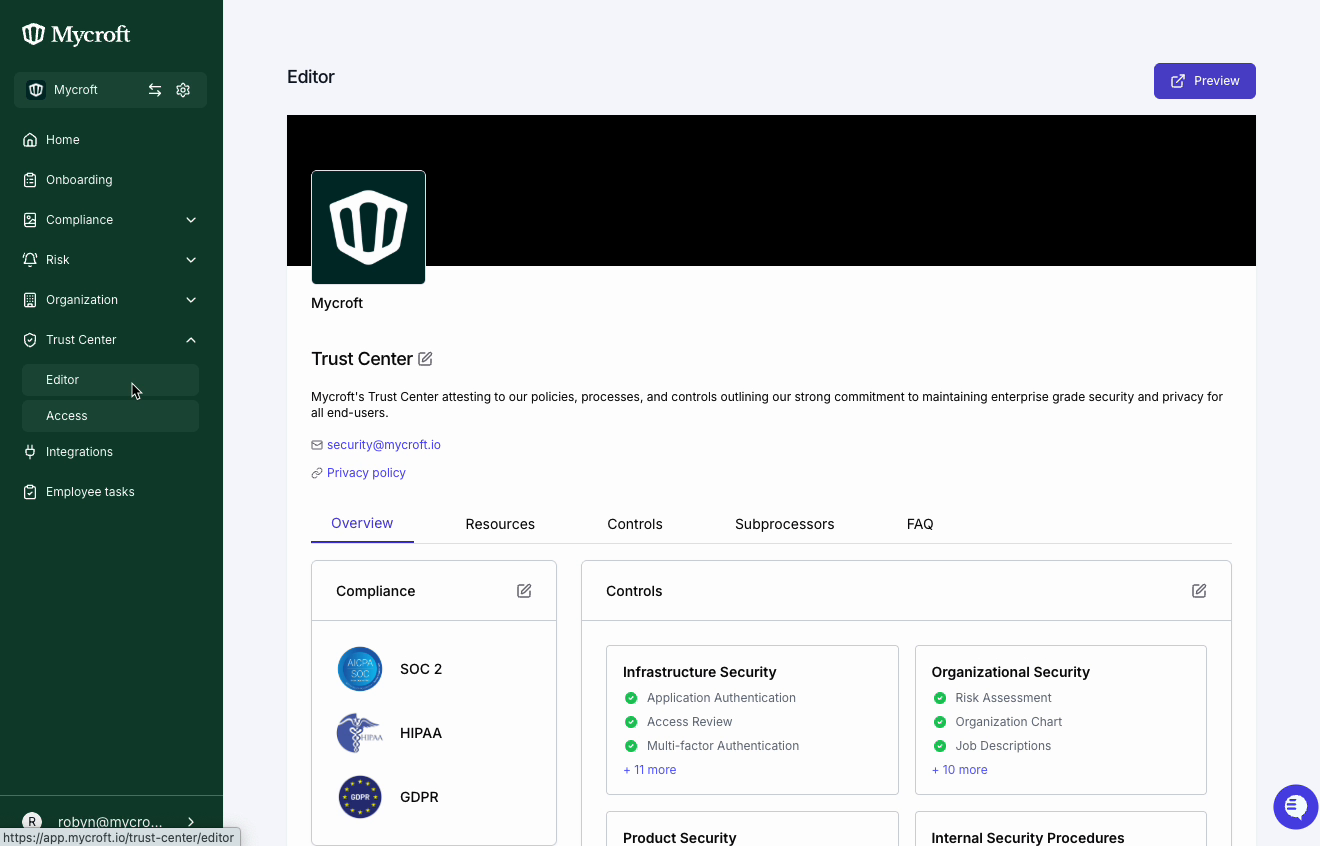Click the Compliance card edit icon
The height and width of the screenshot is (846, 1320).
click(x=524, y=591)
